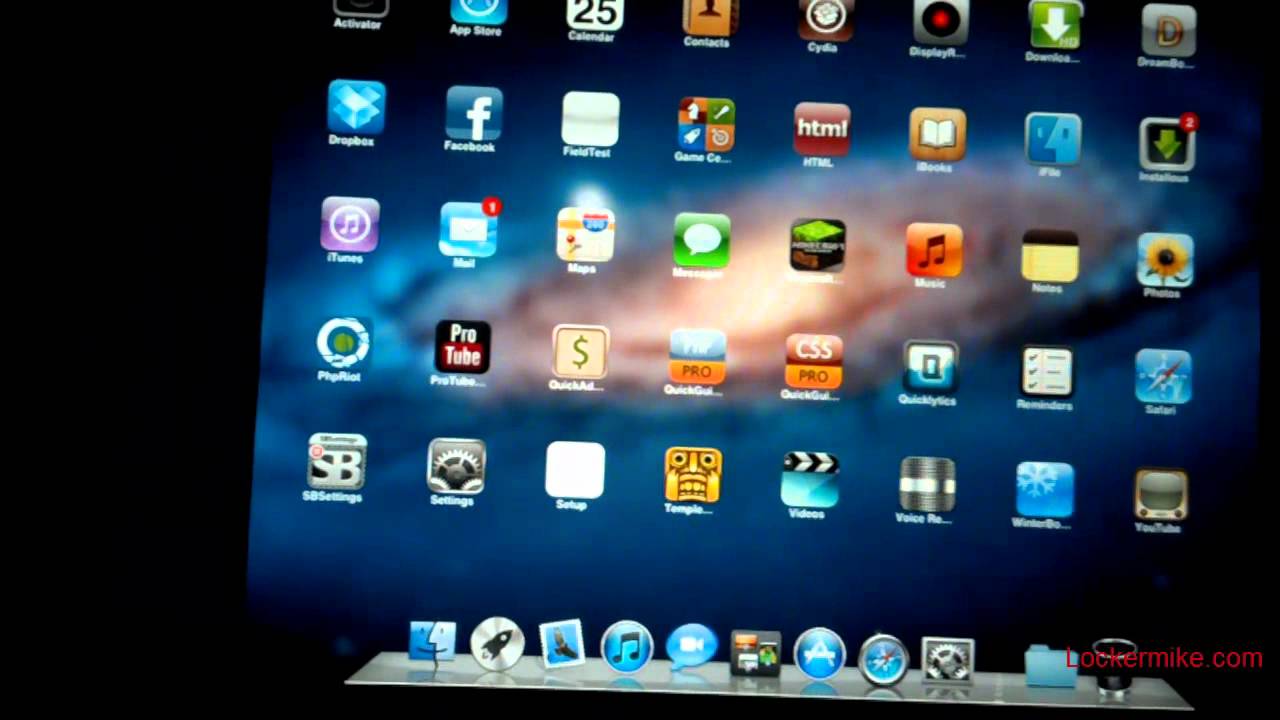Open iBooks
1280x720 pixels.
click(x=937, y=134)
